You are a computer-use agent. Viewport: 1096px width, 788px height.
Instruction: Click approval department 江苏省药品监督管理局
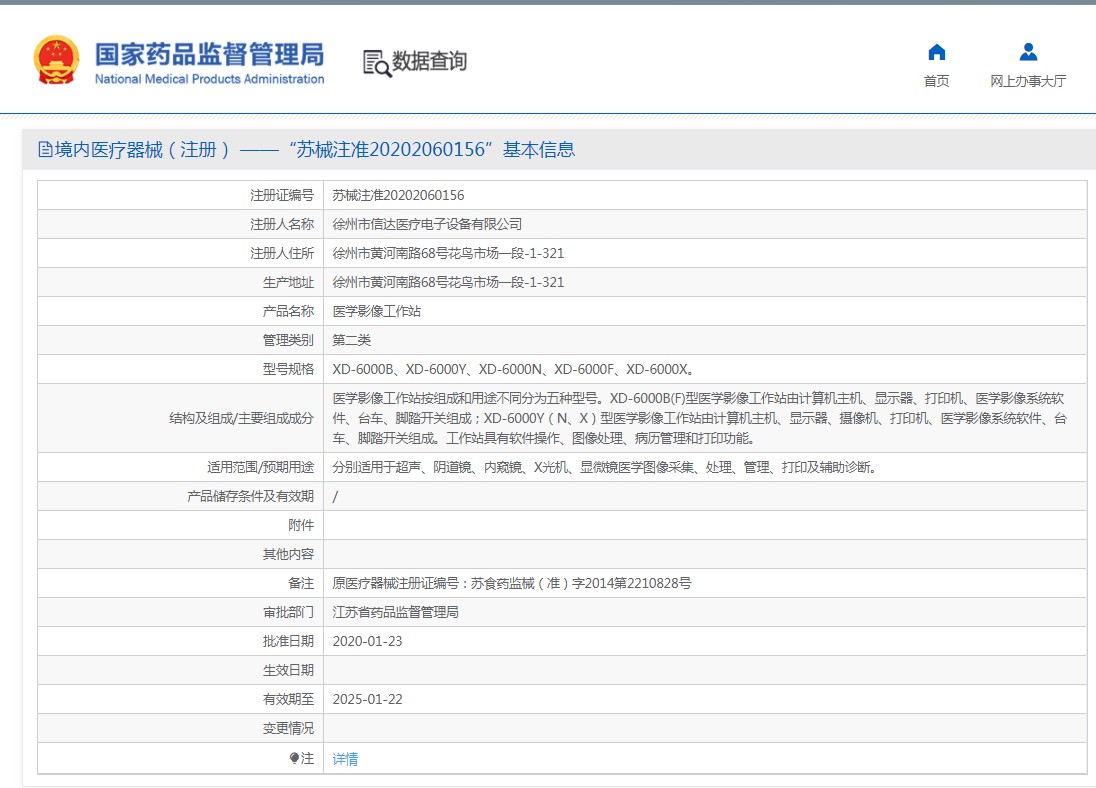[395, 612]
